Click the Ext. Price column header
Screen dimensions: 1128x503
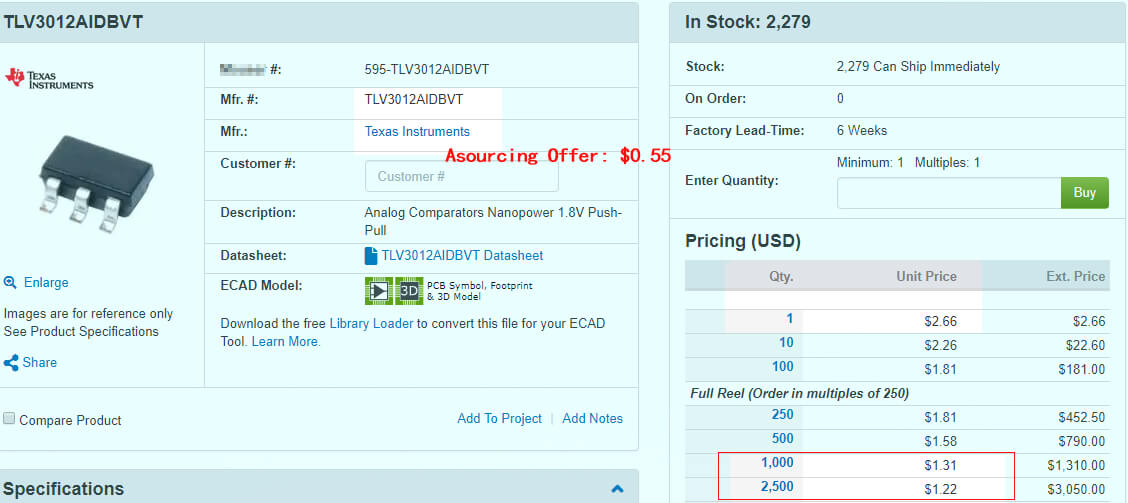tap(1075, 276)
